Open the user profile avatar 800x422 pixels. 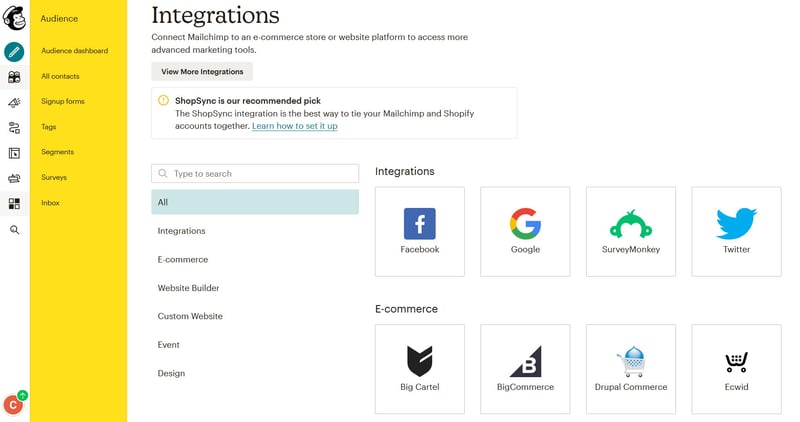click(x=13, y=404)
